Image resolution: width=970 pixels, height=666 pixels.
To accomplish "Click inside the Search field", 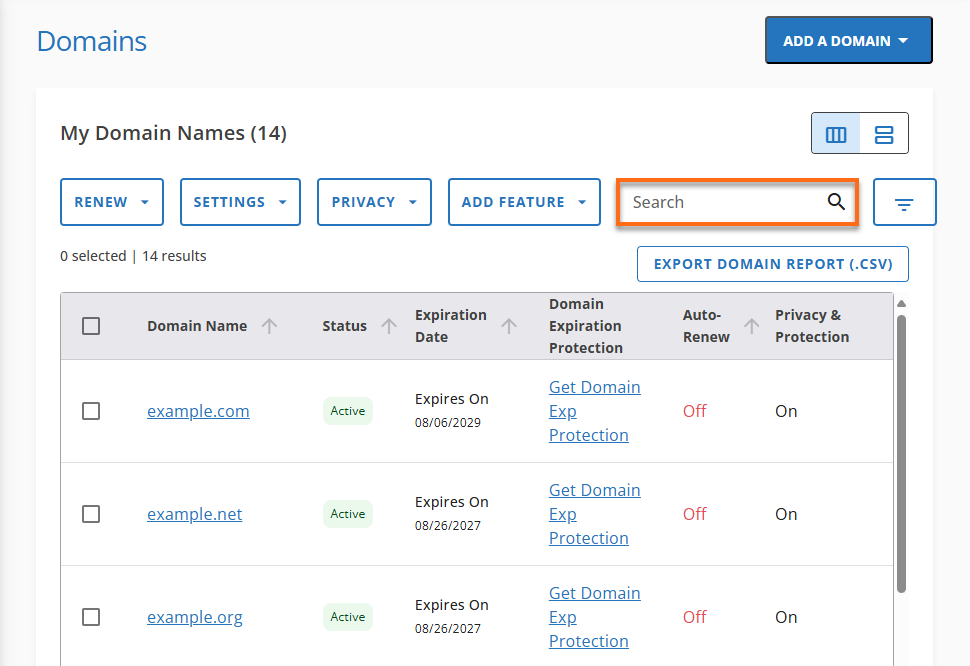I will pos(720,202).
